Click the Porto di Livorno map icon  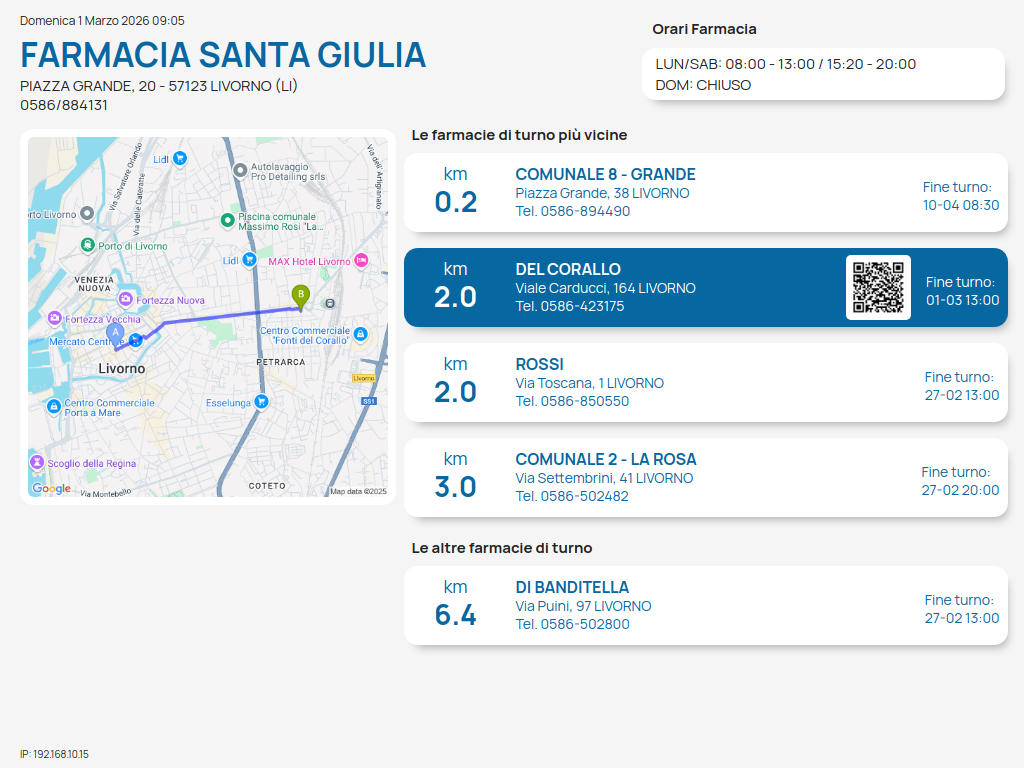[x=88, y=245]
